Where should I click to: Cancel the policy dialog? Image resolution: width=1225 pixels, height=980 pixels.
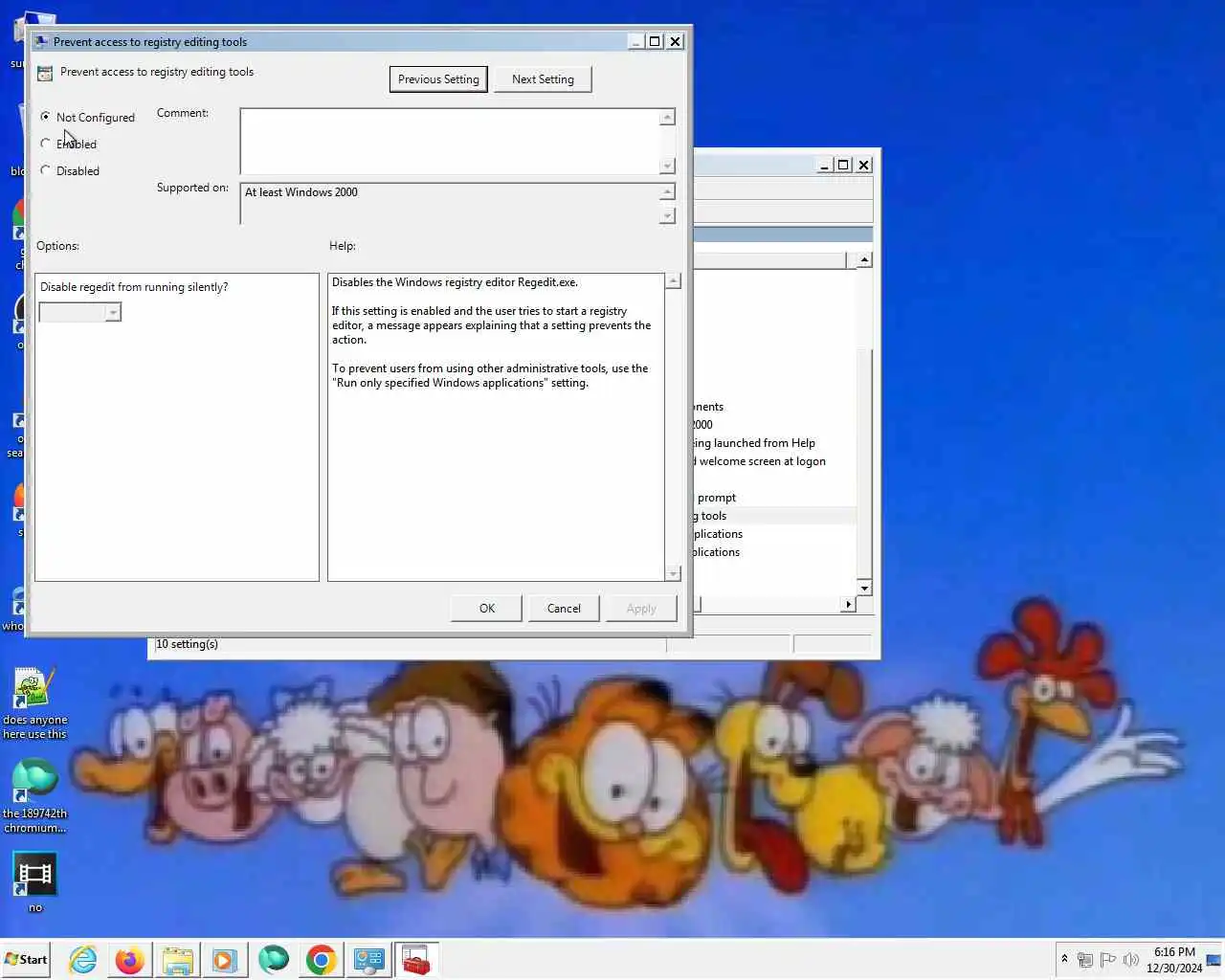(x=564, y=609)
